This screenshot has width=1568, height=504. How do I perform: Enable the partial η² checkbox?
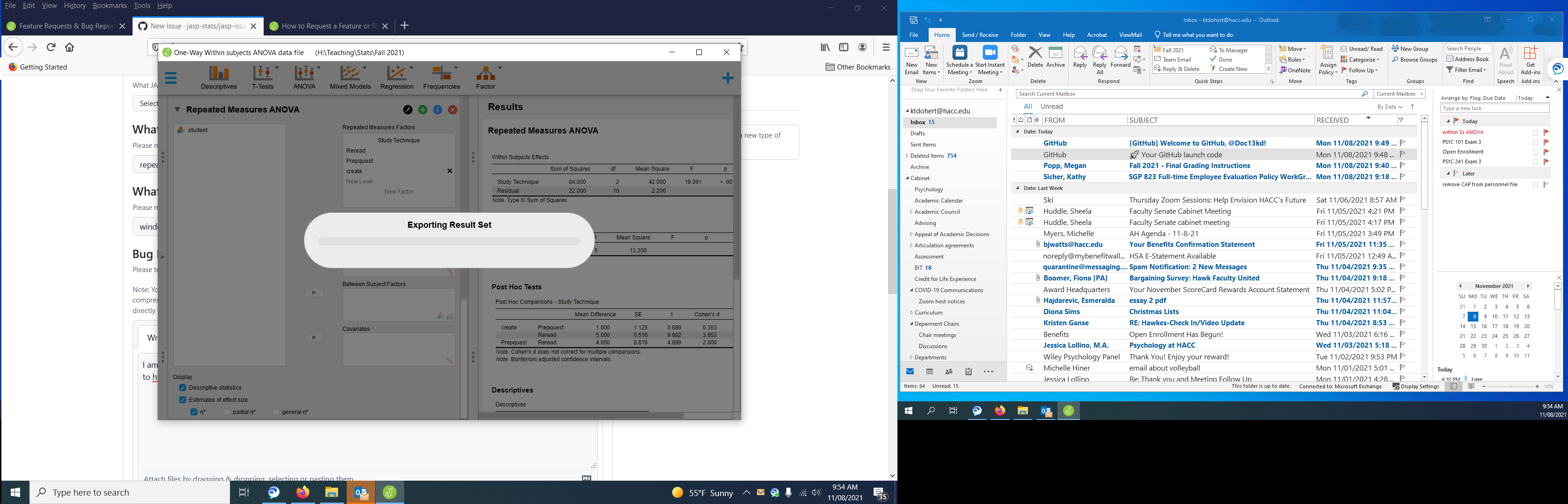click(226, 412)
